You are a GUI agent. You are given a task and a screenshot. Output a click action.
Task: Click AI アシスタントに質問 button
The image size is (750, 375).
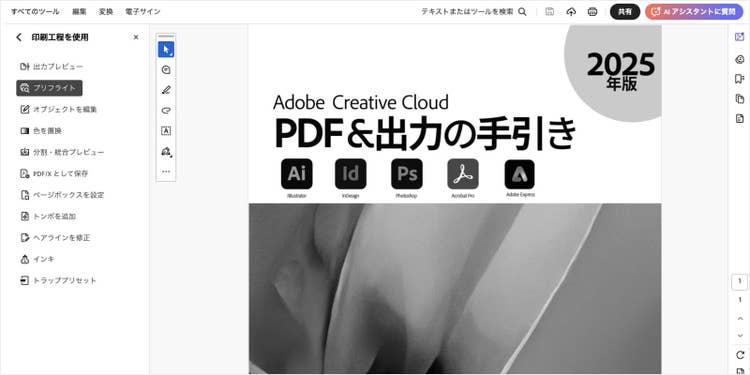point(694,12)
